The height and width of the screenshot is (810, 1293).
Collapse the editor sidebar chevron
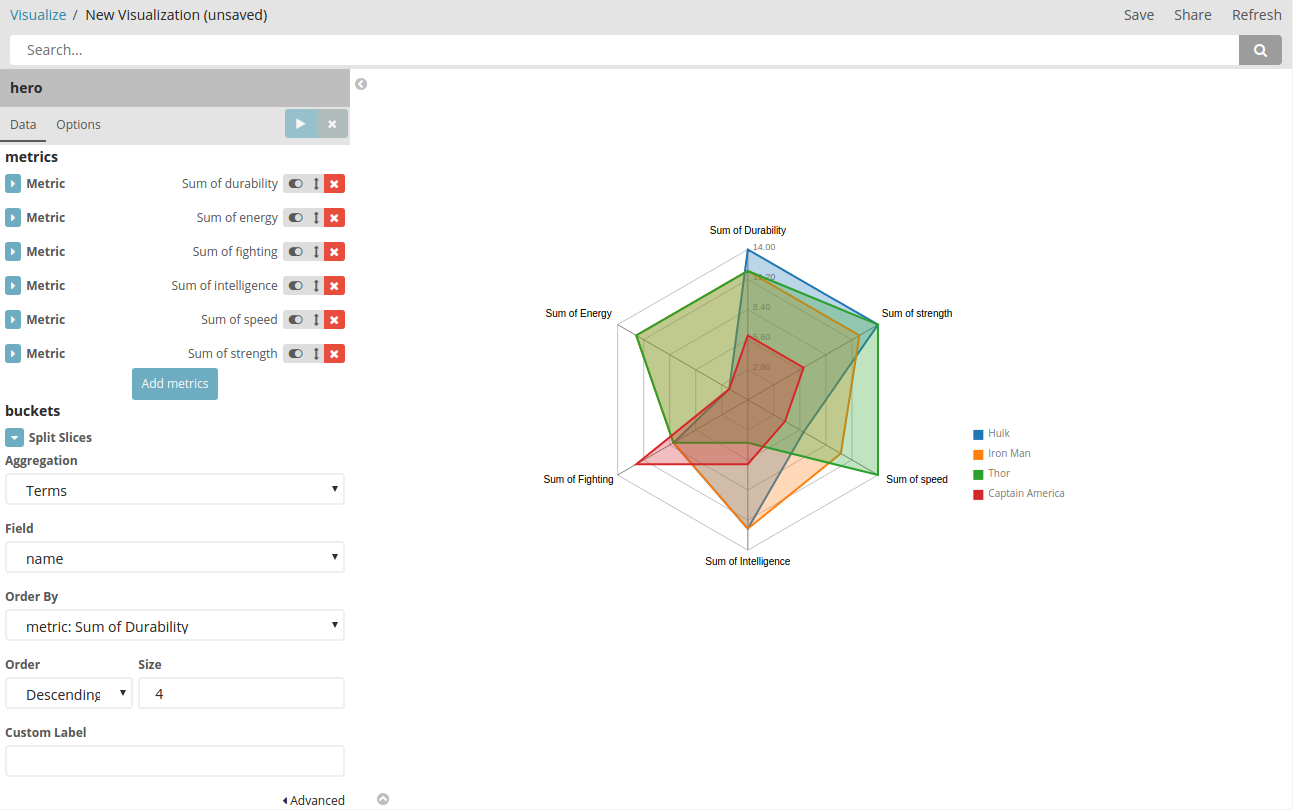(x=361, y=84)
